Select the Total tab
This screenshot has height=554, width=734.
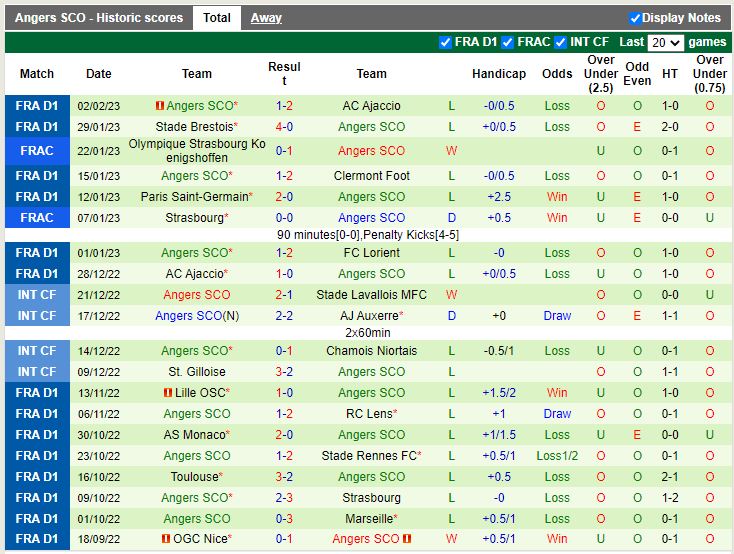click(x=217, y=18)
